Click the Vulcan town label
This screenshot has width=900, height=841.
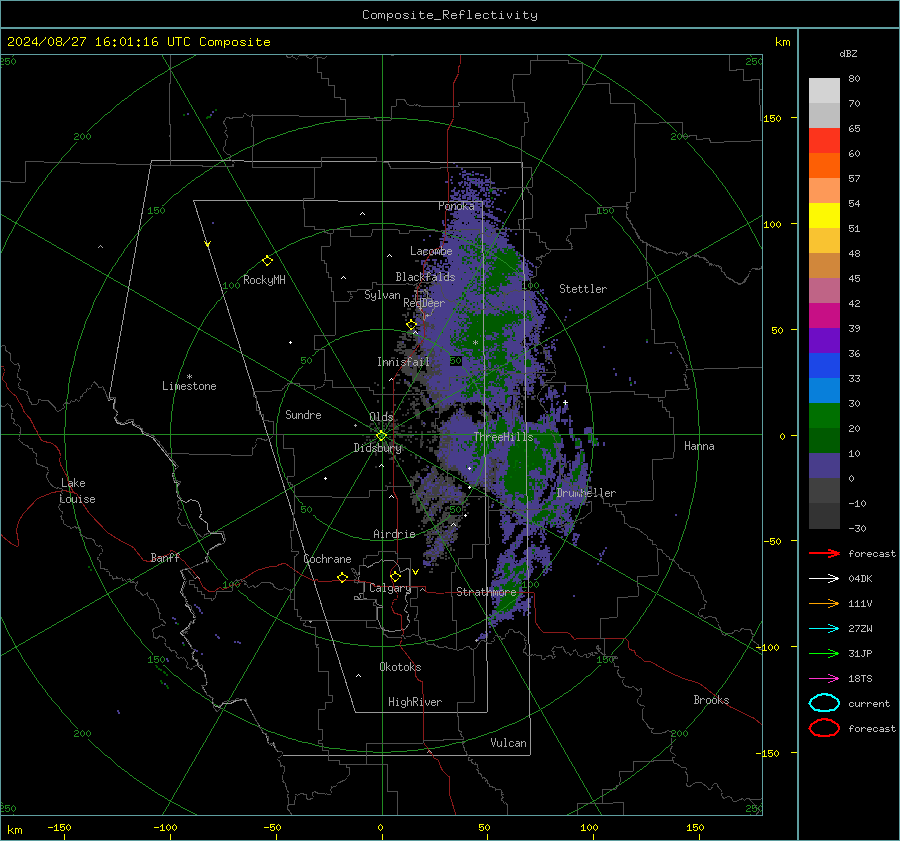pos(508,743)
